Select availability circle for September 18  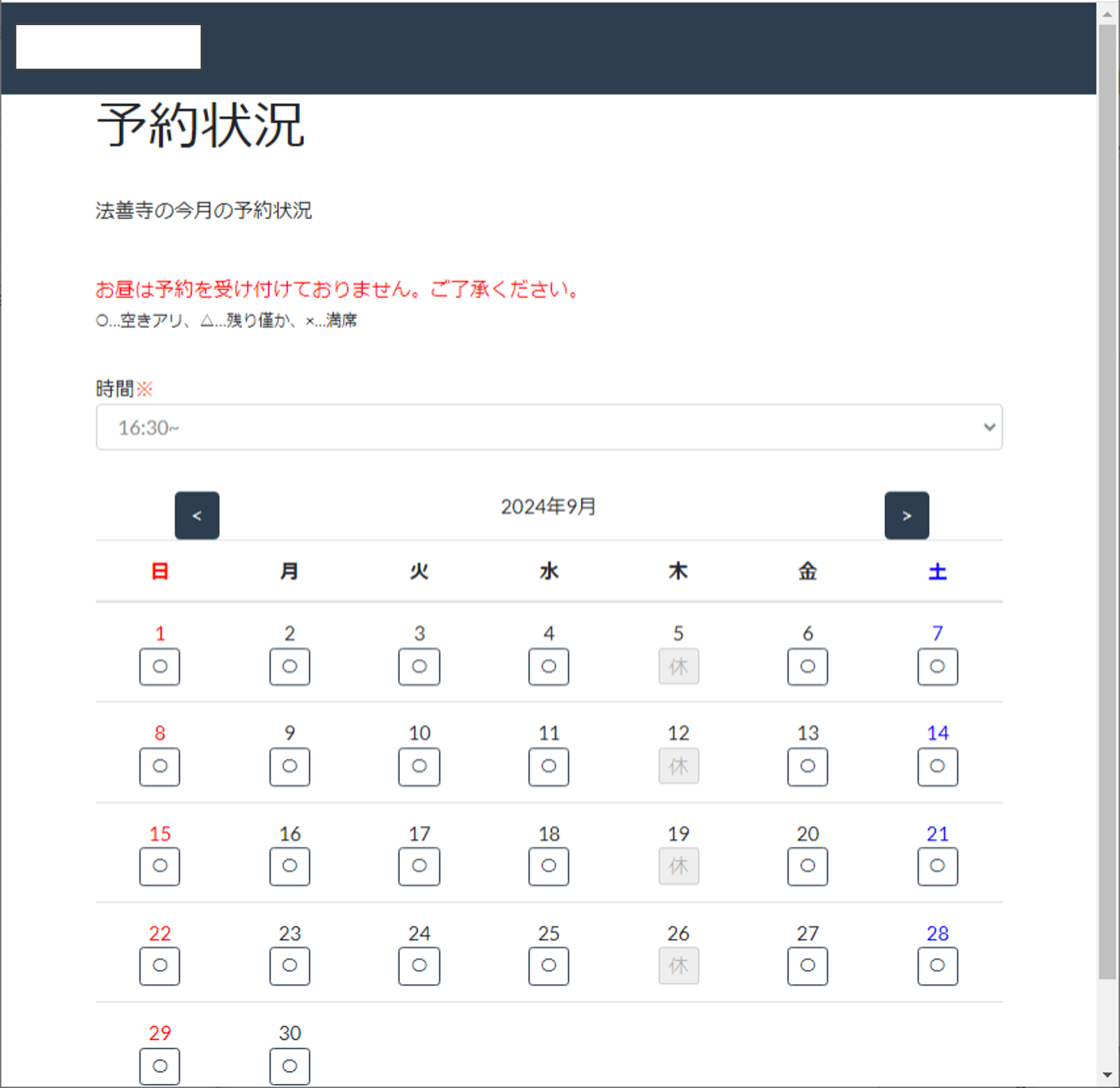(x=549, y=866)
